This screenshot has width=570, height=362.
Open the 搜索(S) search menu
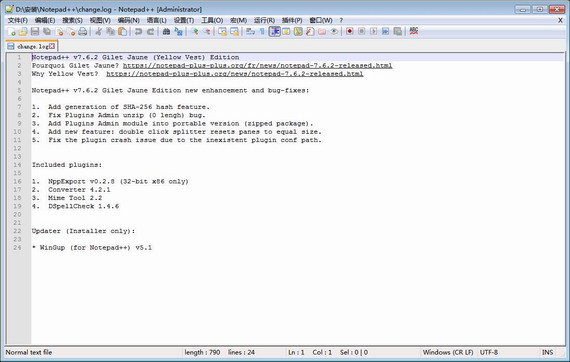tap(72, 20)
